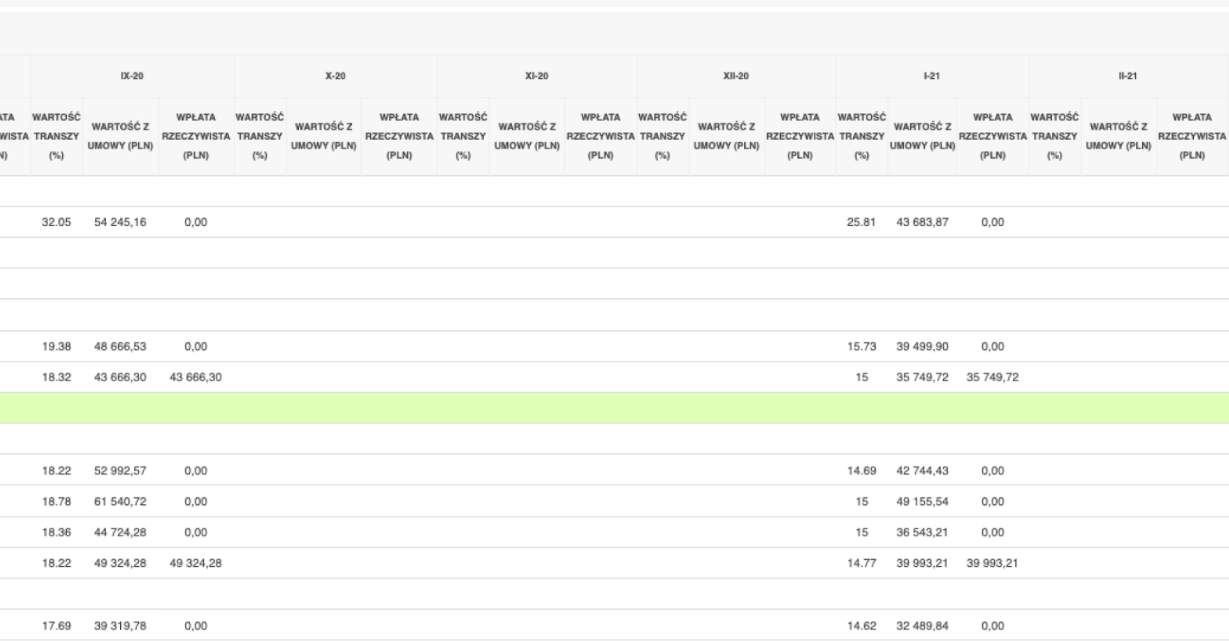Image resolution: width=1229 pixels, height=641 pixels.
Task: Click the 14.62 tranche percentage cell
Action: click(x=862, y=626)
